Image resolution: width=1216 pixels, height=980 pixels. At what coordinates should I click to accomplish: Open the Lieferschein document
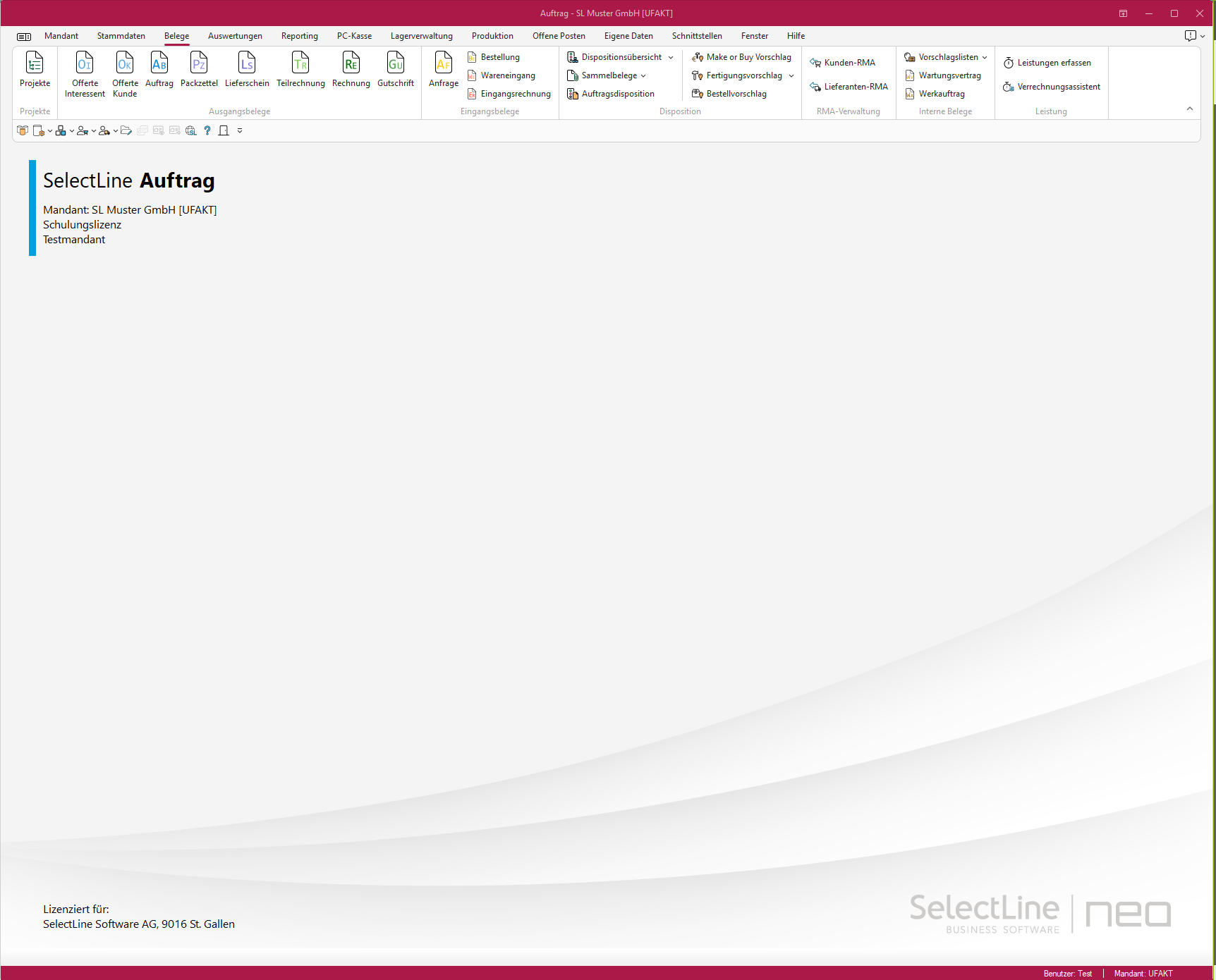click(247, 70)
